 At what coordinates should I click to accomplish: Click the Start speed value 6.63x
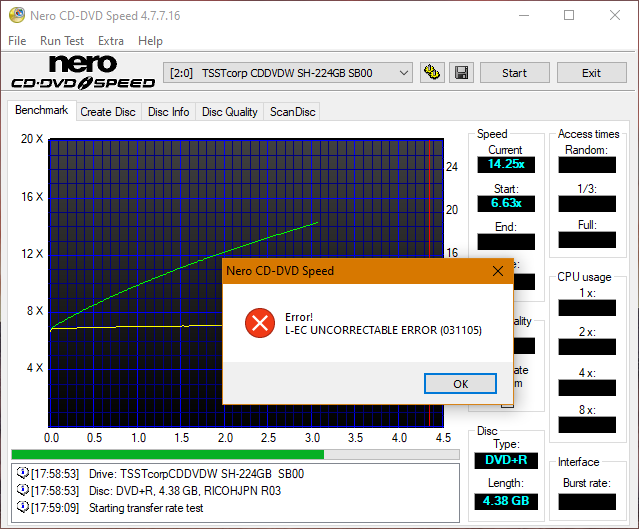click(x=506, y=203)
